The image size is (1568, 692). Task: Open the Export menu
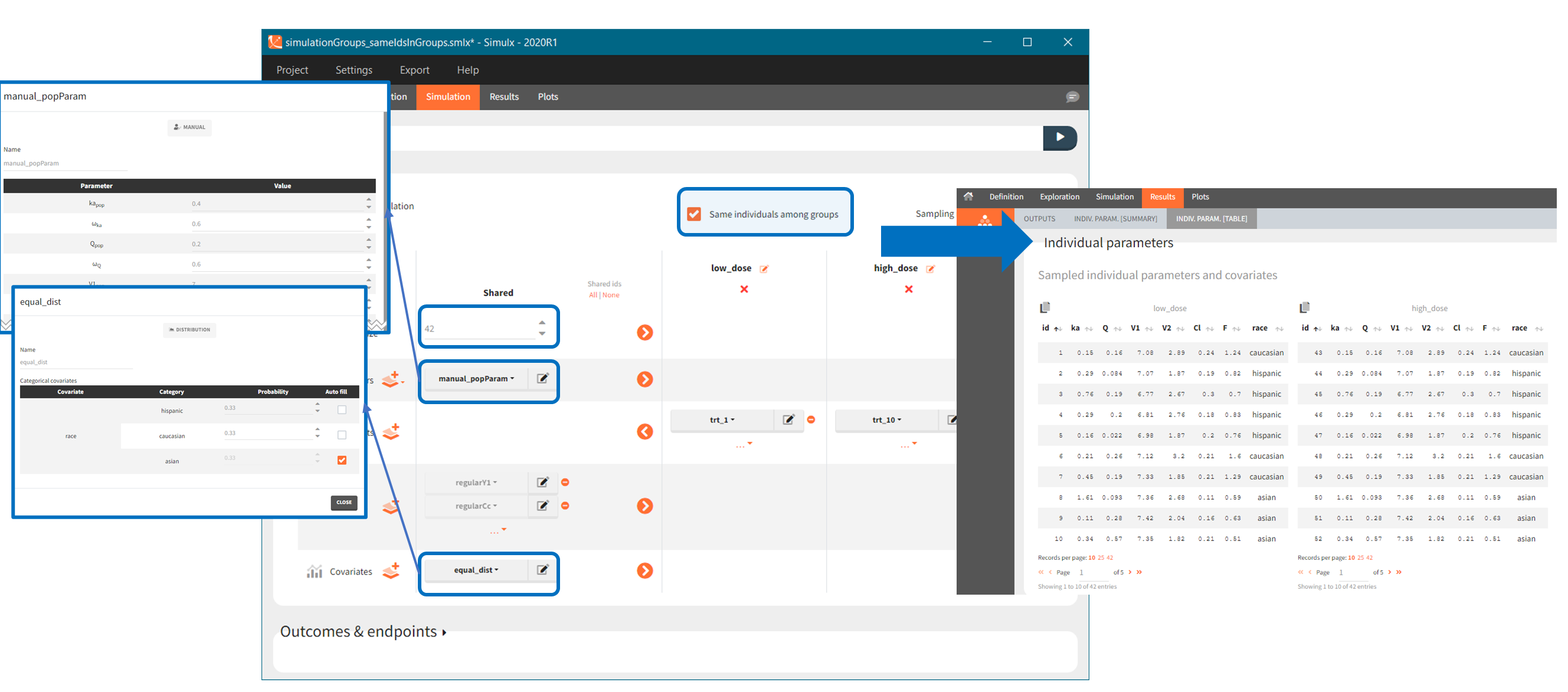click(x=414, y=70)
